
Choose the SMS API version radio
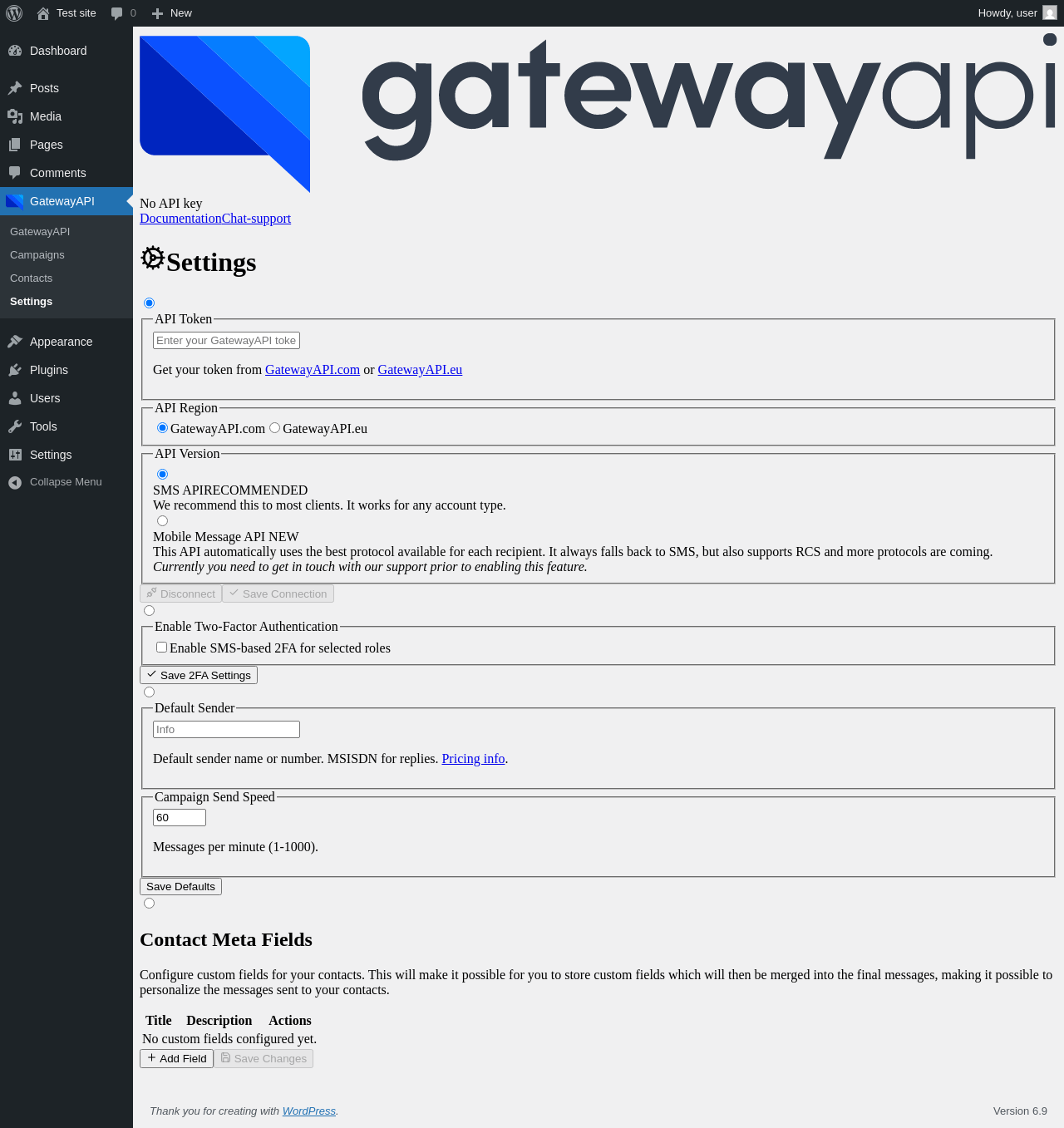[x=163, y=475]
